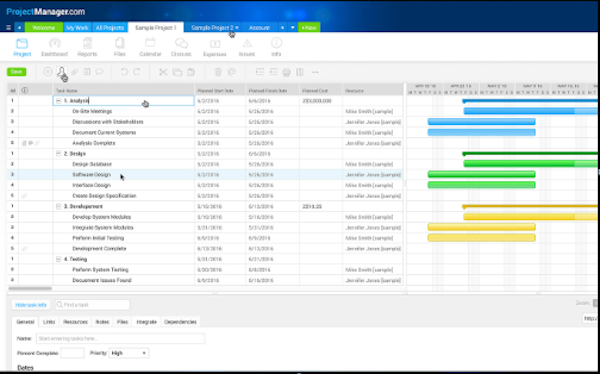Click the green Save button

coord(16,72)
